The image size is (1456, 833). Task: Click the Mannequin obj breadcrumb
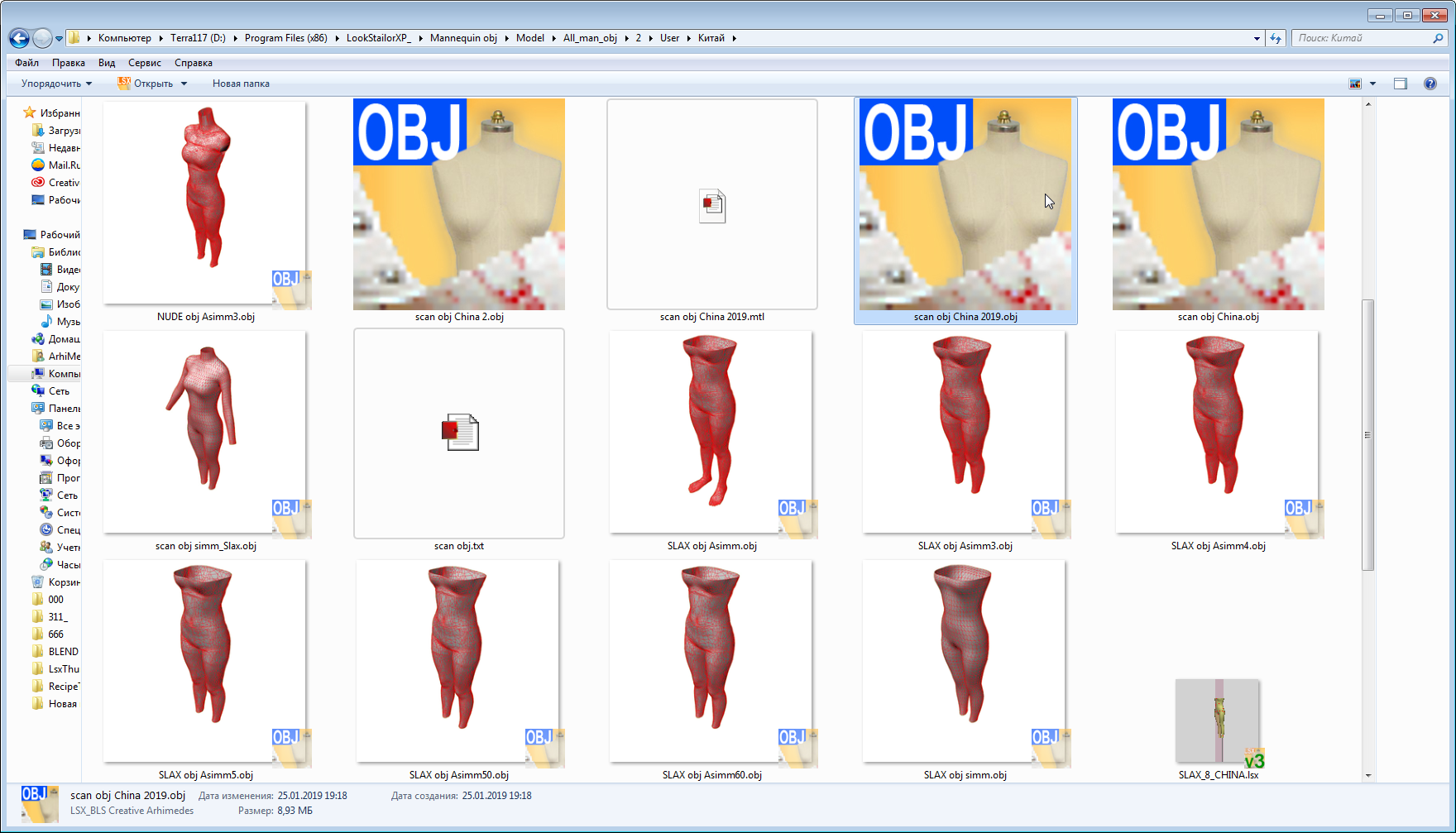coord(463,38)
